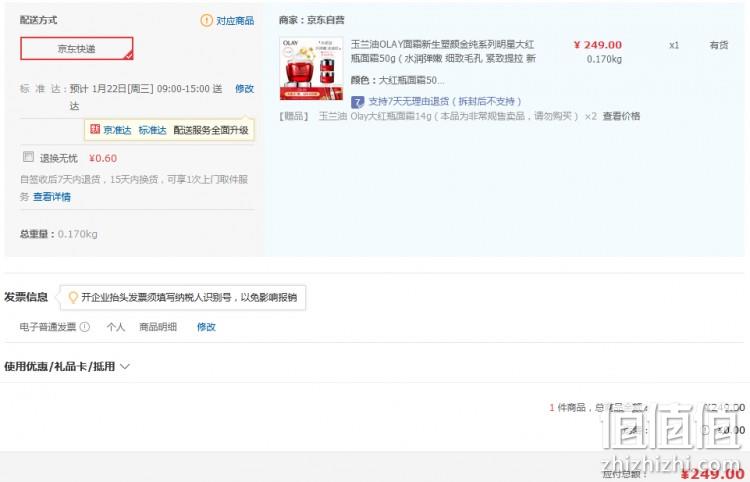Click the 7-day return badge icon

click(357, 102)
